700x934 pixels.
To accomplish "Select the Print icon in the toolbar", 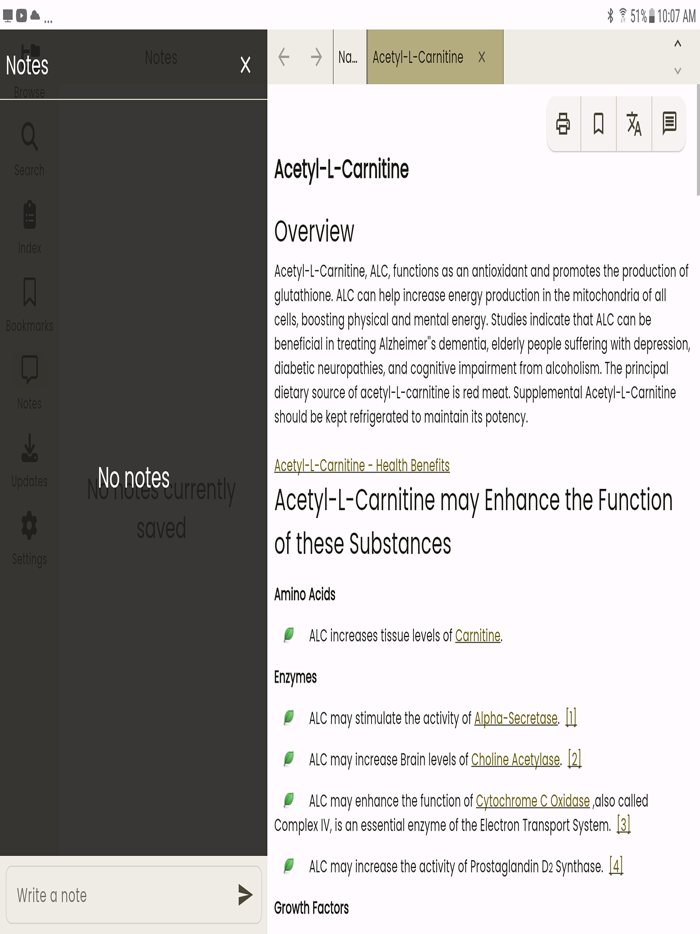I will pyautogui.click(x=563, y=124).
